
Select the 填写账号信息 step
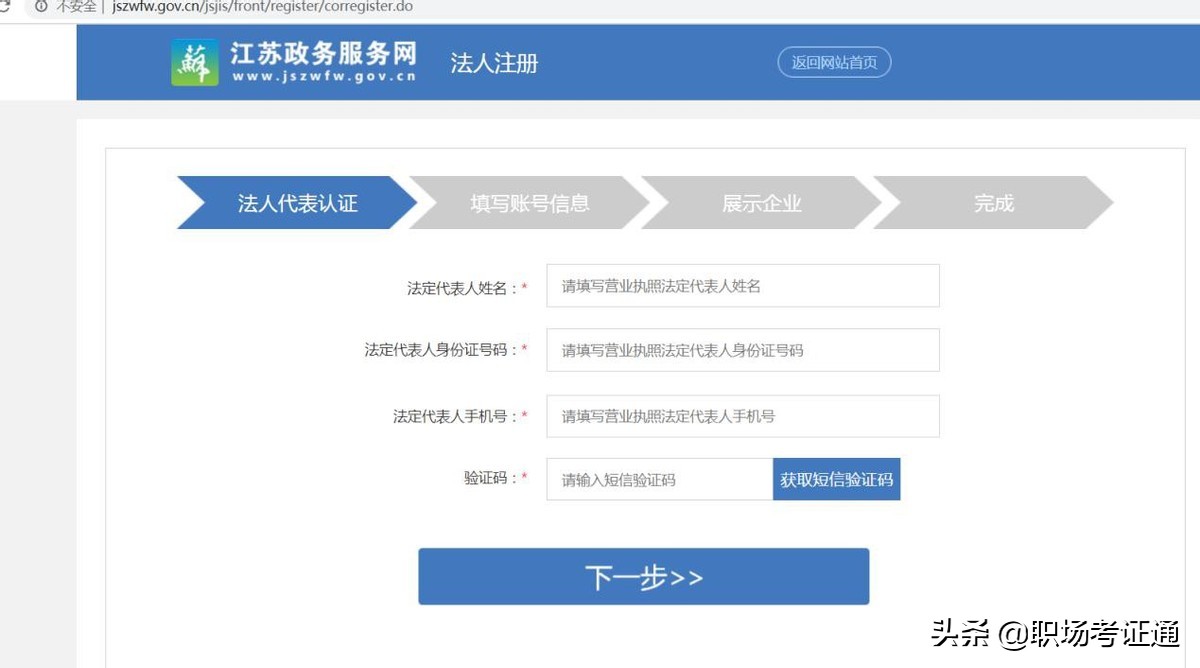(530, 203)
